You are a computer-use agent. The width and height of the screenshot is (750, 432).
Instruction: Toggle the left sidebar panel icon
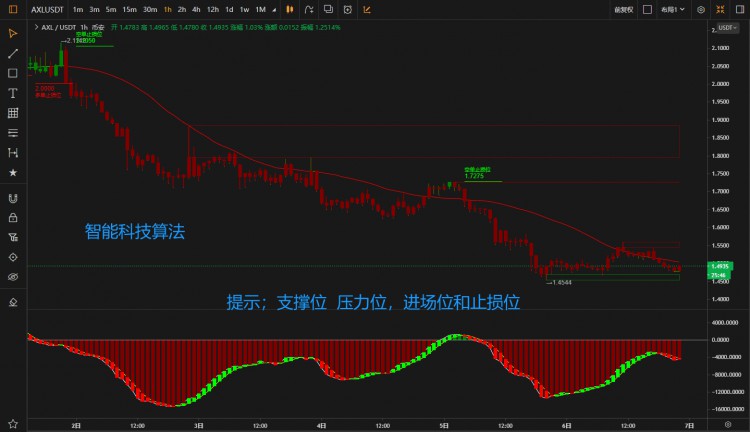point(13,9)
